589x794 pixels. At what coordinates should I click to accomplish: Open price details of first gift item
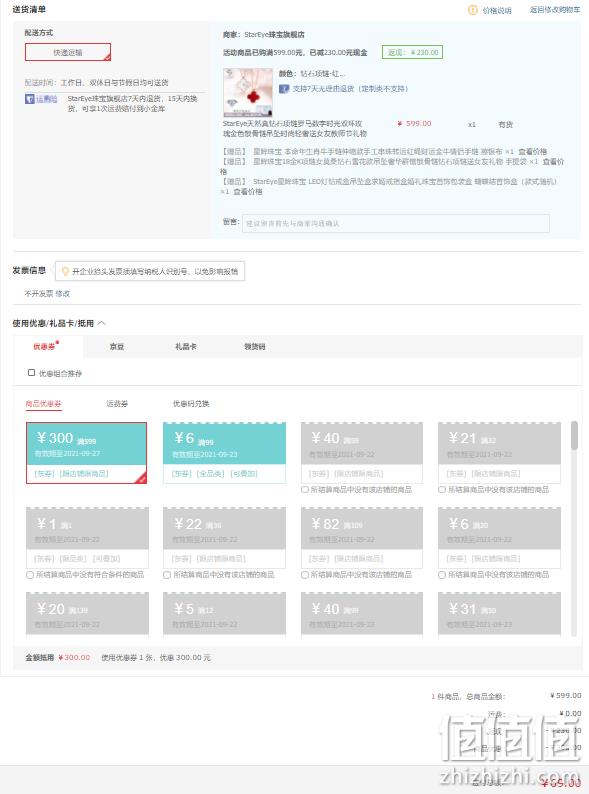point(533,151)
